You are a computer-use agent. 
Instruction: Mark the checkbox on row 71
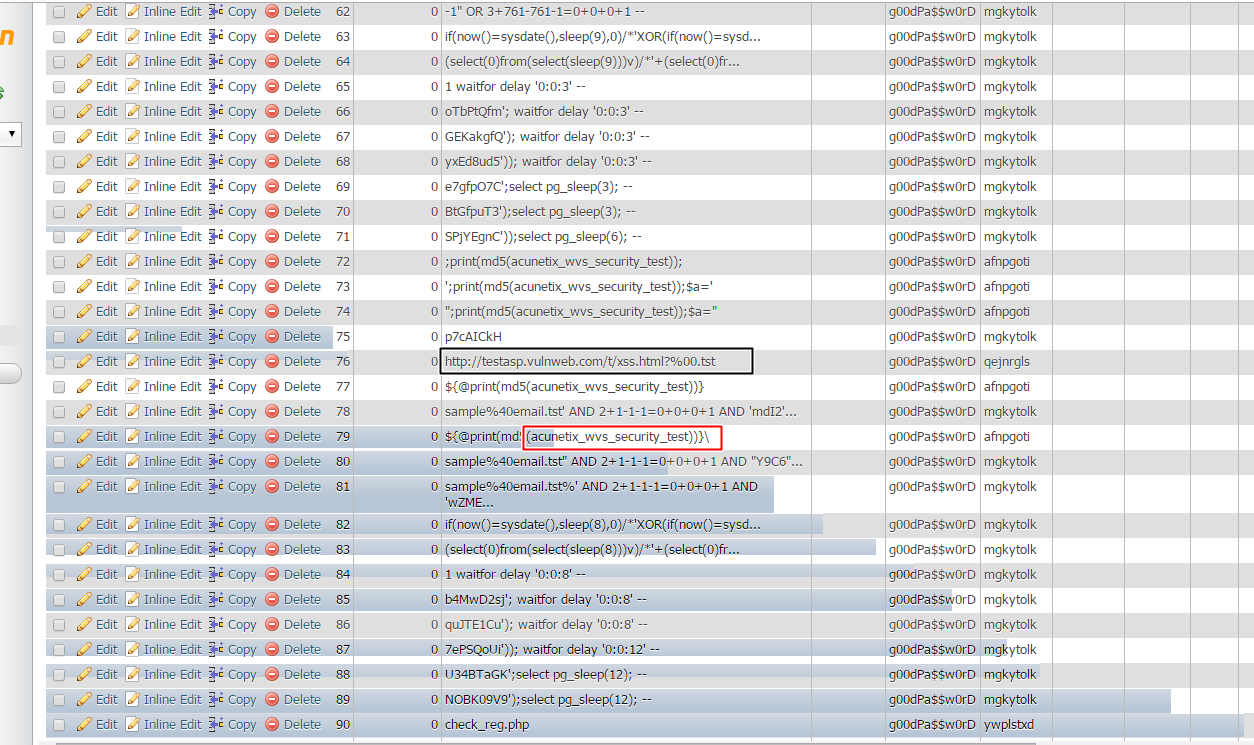tap(59, 237)
